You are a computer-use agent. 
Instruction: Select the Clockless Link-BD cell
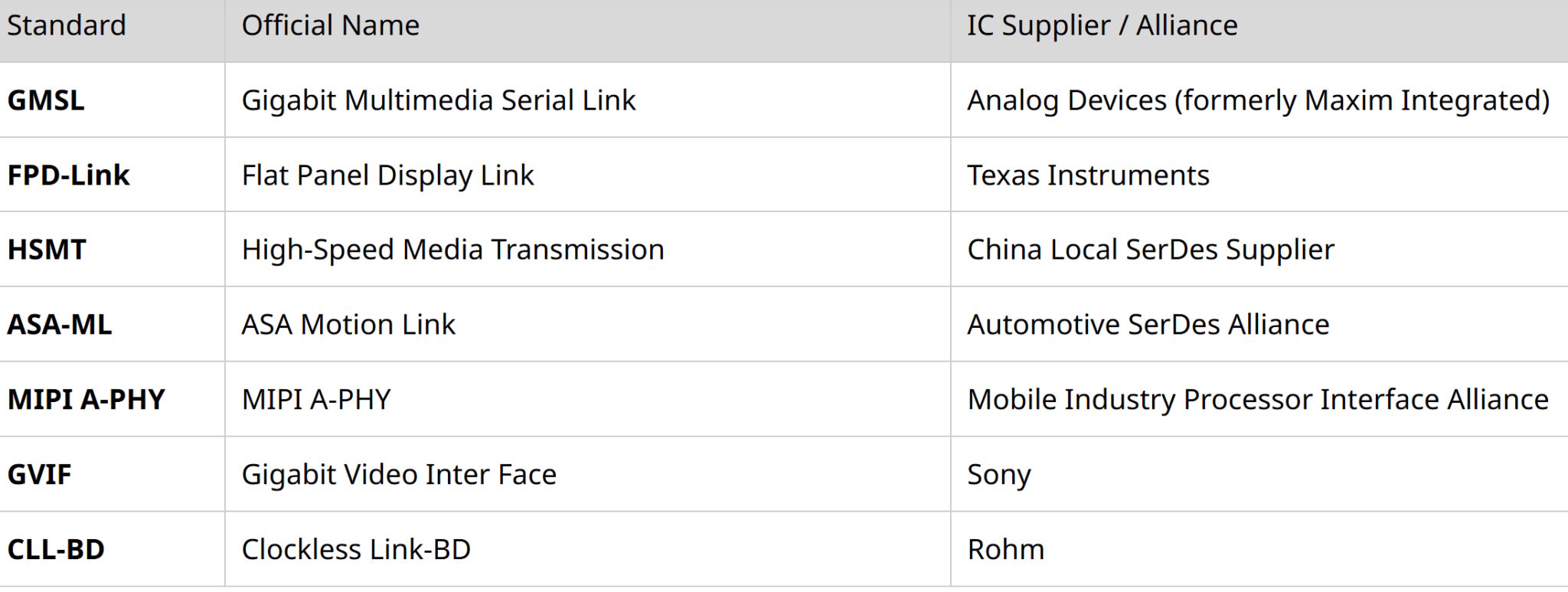pyautogui.click(x=356, y=550)
